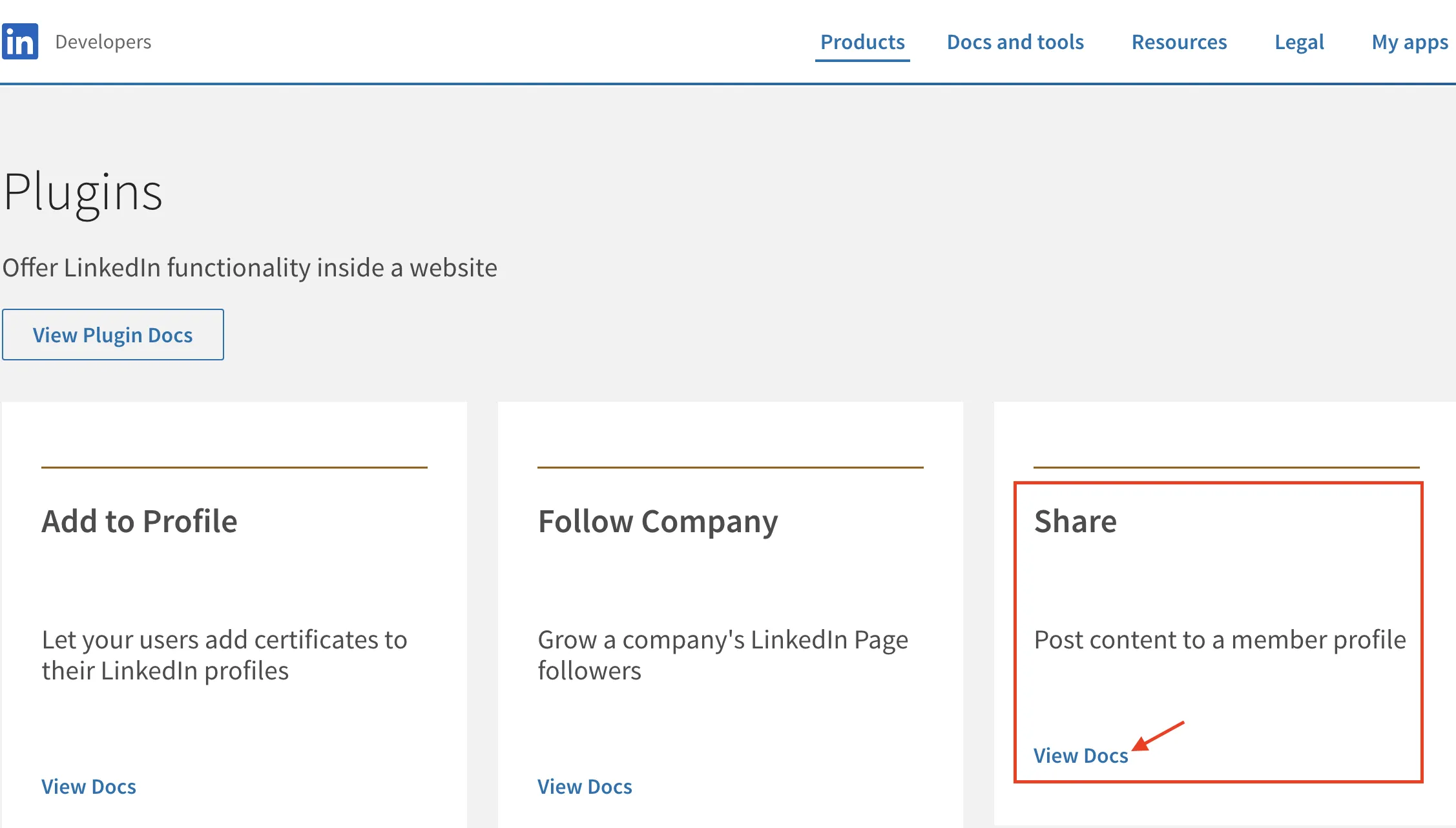
Task: Click the Add to Profile heading
Action: (139, 521)
